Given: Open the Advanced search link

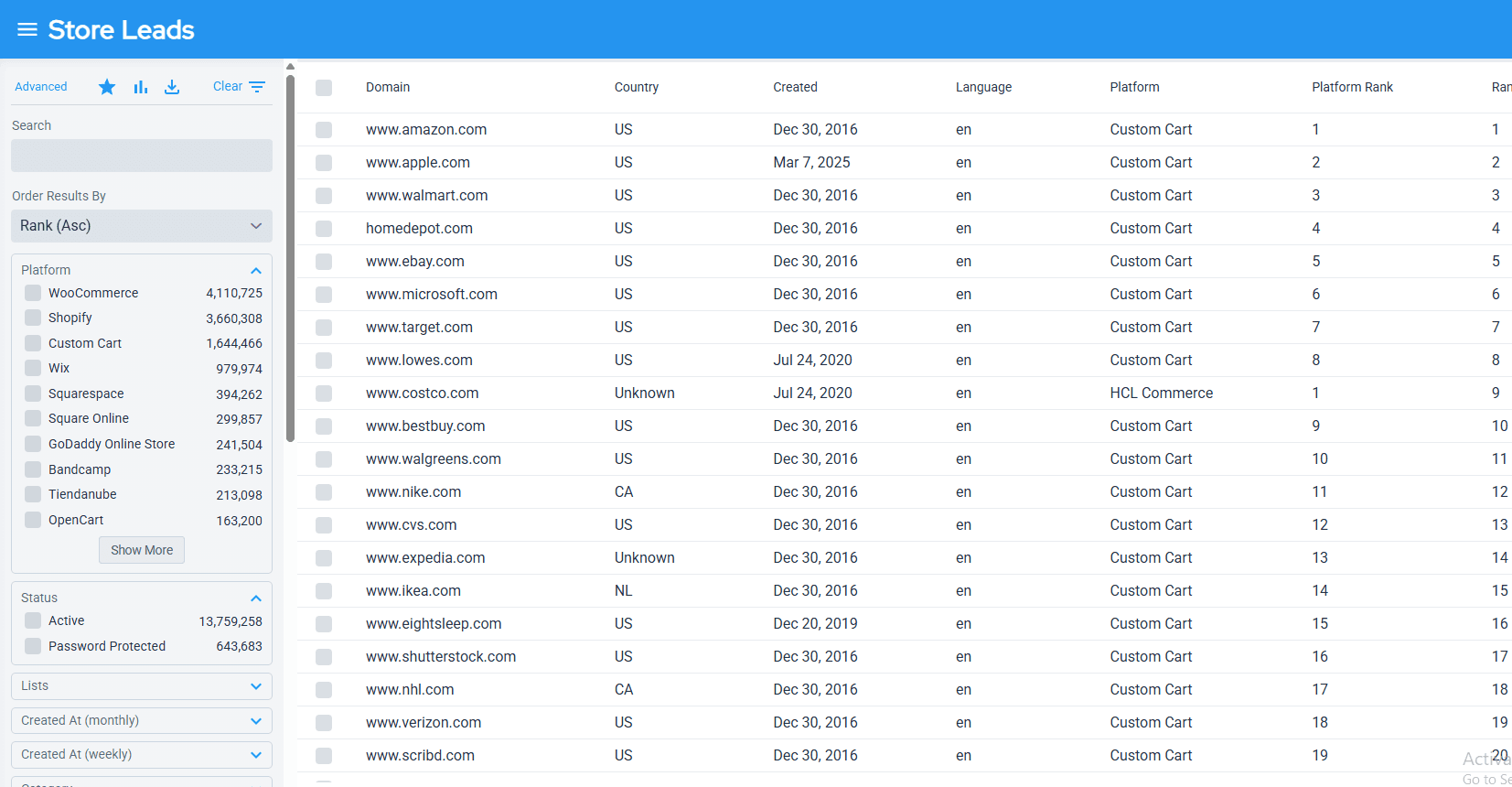Looking at the screenshot, I should 41,87.
